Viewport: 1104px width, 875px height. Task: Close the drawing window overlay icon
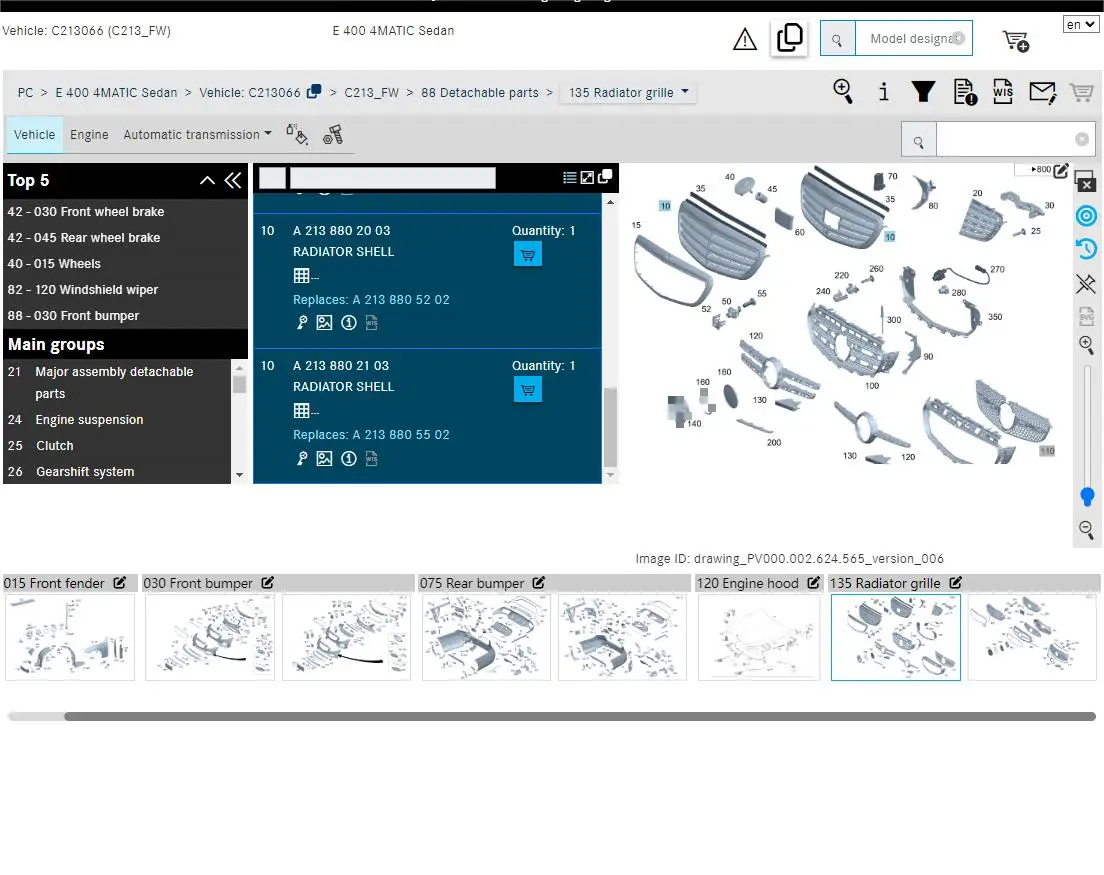click(1085, 181)
